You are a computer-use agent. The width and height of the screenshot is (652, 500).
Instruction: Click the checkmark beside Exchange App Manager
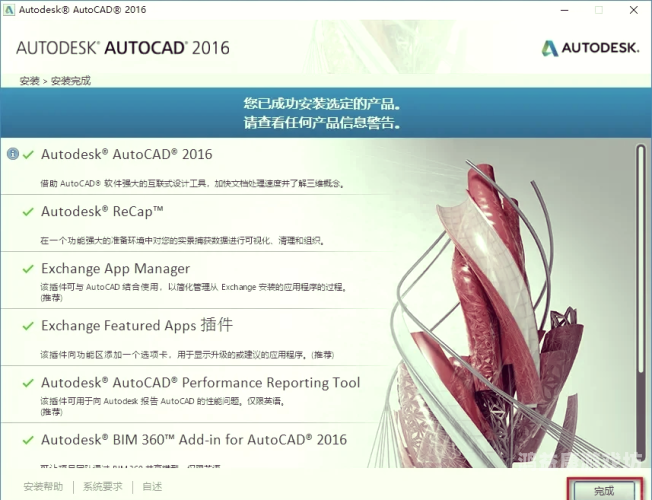point(29,269)
